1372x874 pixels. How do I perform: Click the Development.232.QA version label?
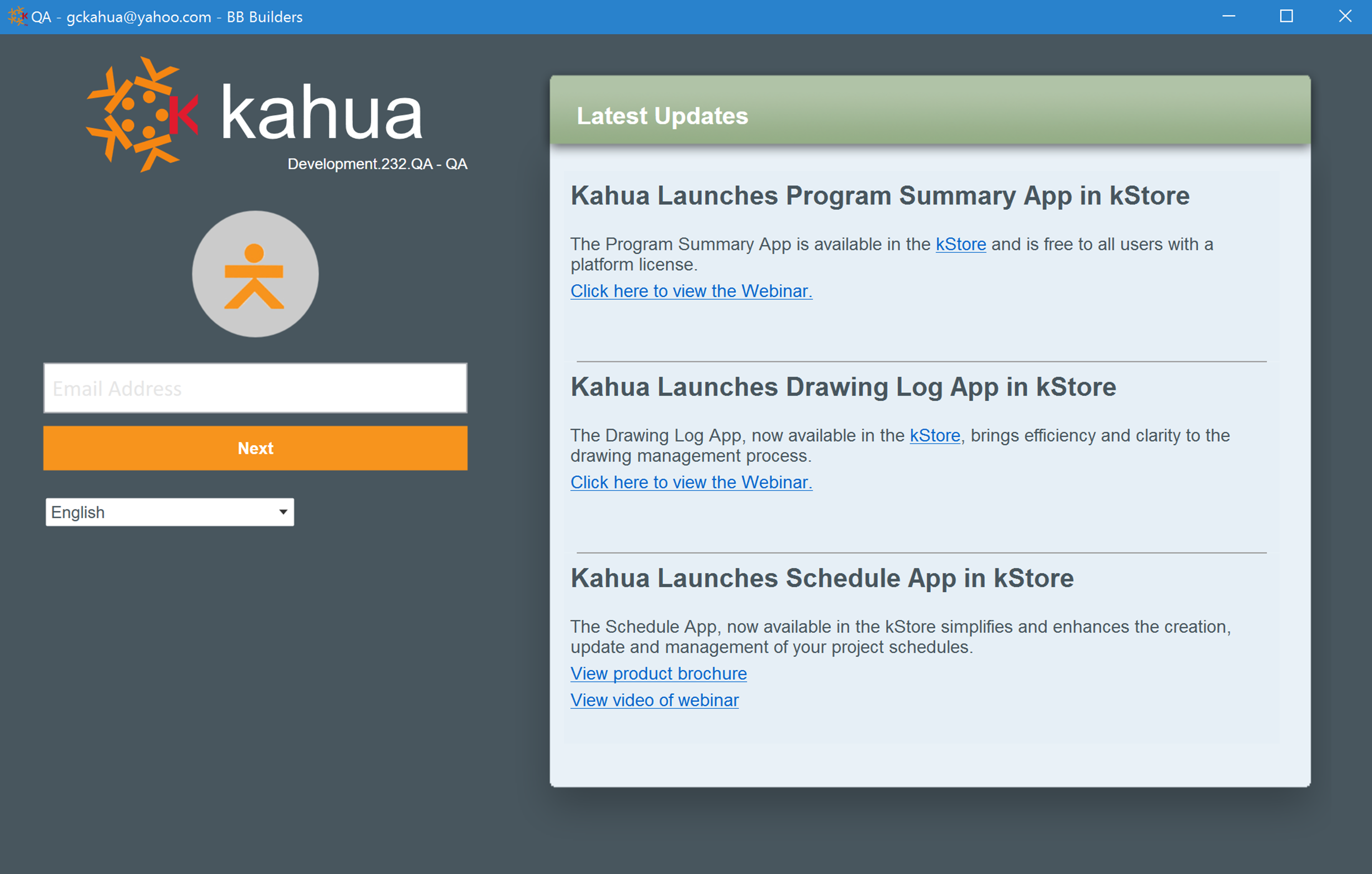[376, 164]
